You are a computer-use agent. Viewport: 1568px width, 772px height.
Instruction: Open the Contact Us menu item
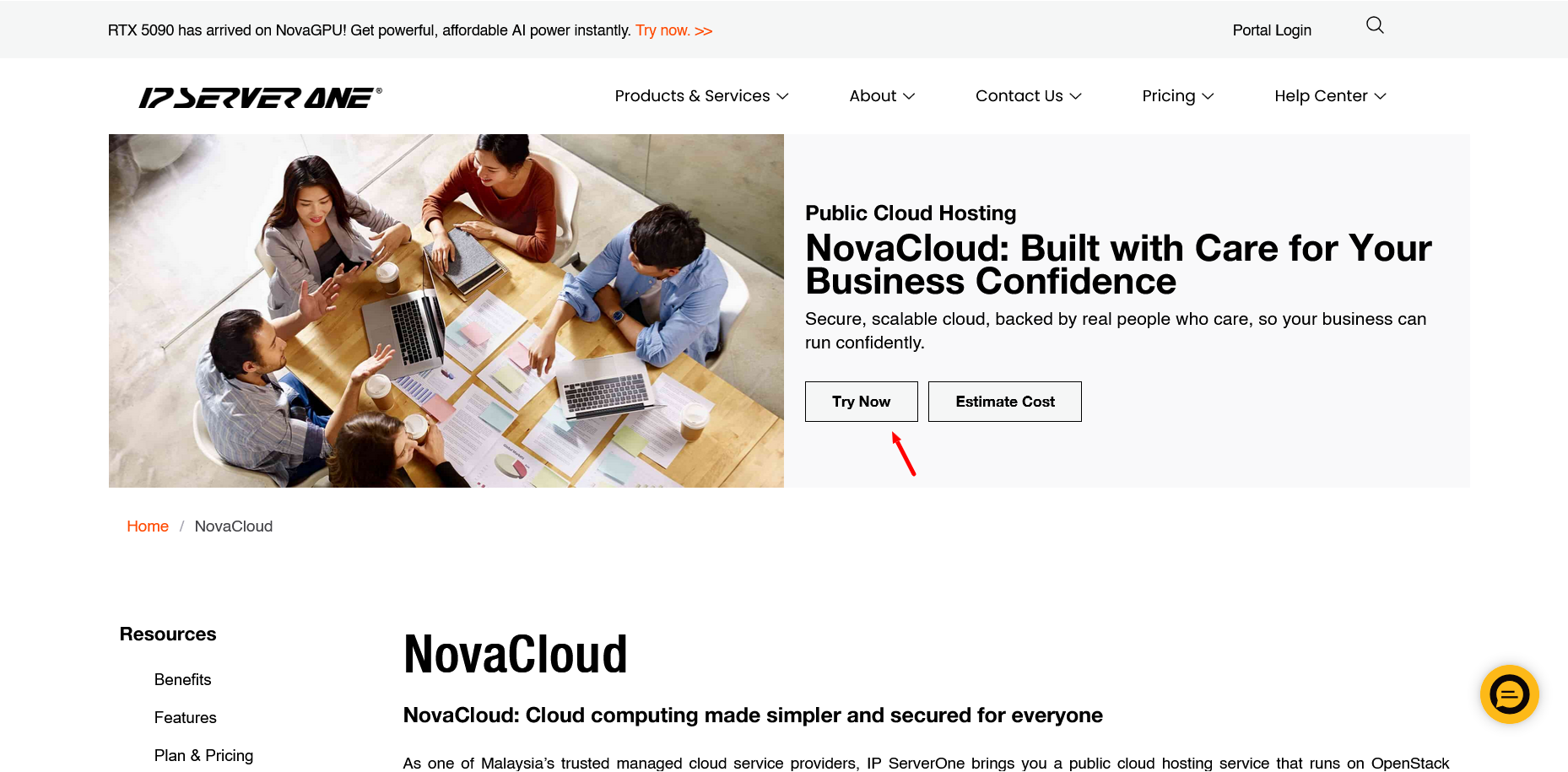1019,96
